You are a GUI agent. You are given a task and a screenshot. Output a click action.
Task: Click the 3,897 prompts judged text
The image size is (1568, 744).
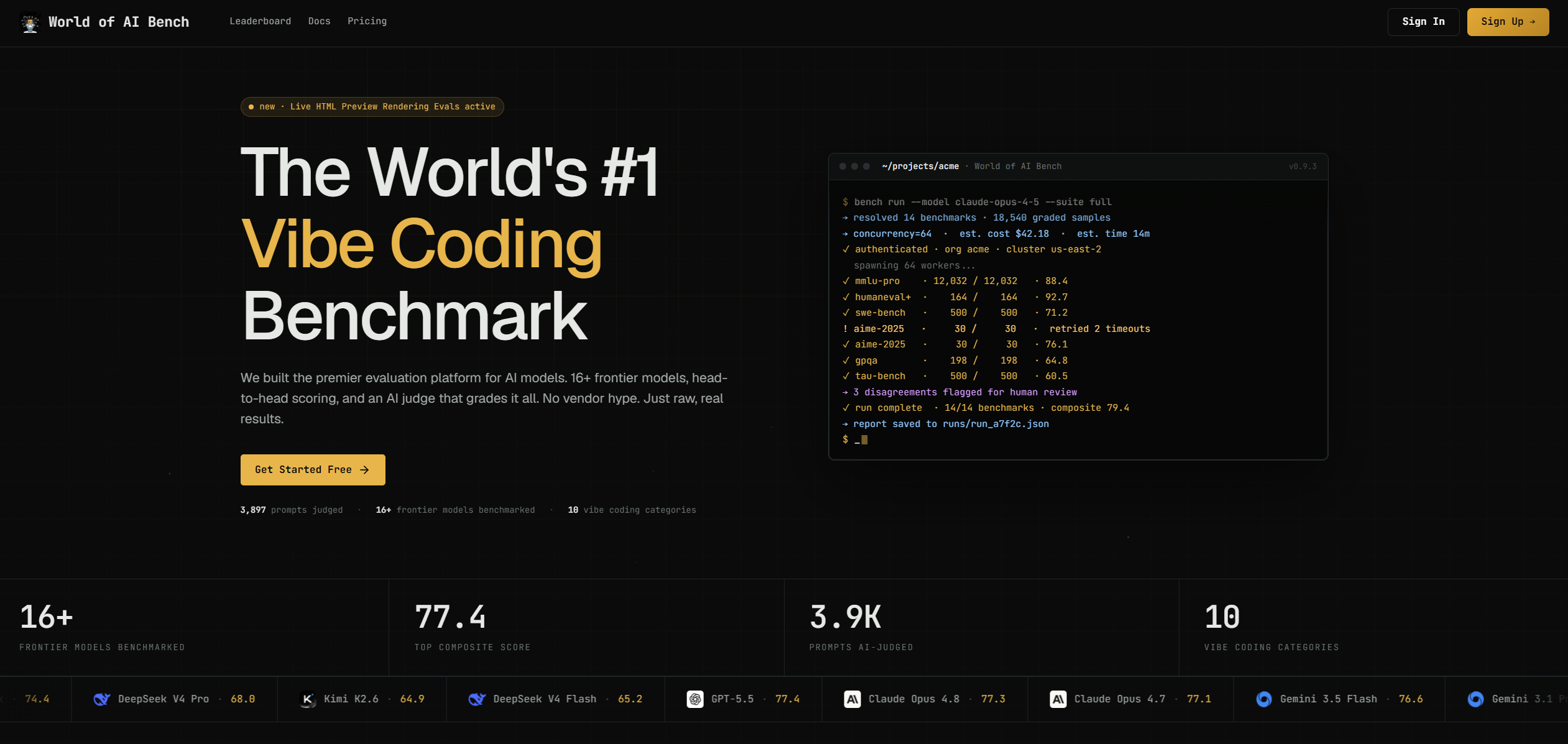point(292,510)
